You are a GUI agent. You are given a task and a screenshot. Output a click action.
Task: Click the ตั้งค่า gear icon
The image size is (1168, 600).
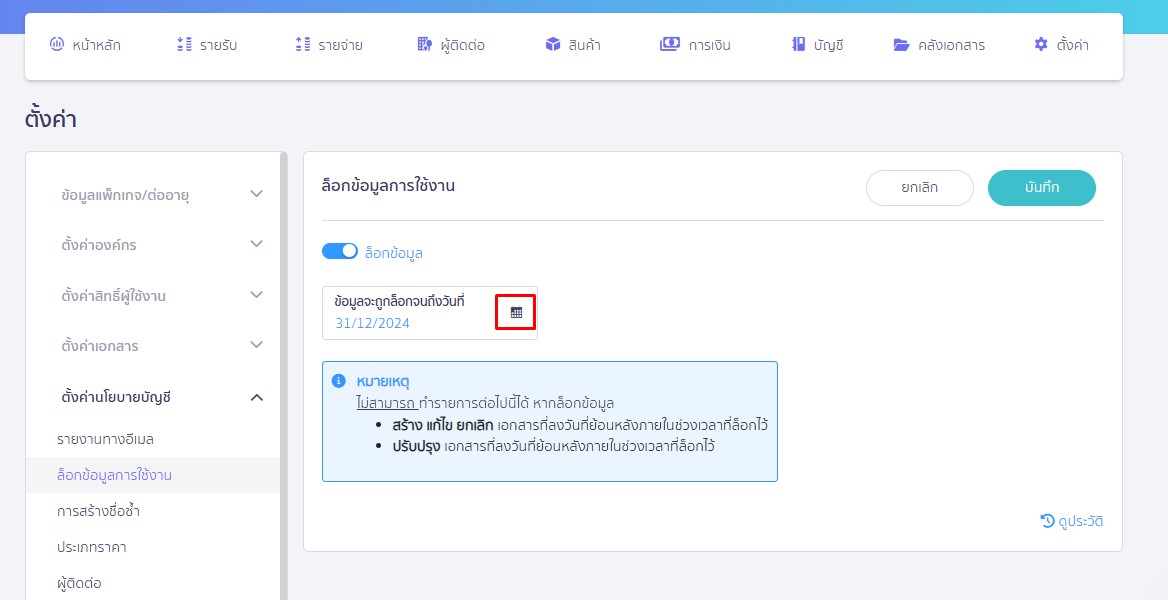tap(1041, 45)
